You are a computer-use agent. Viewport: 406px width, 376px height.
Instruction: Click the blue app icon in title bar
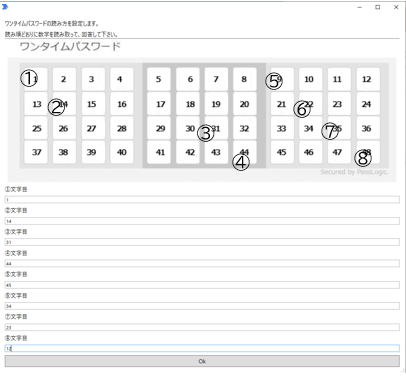5,7
